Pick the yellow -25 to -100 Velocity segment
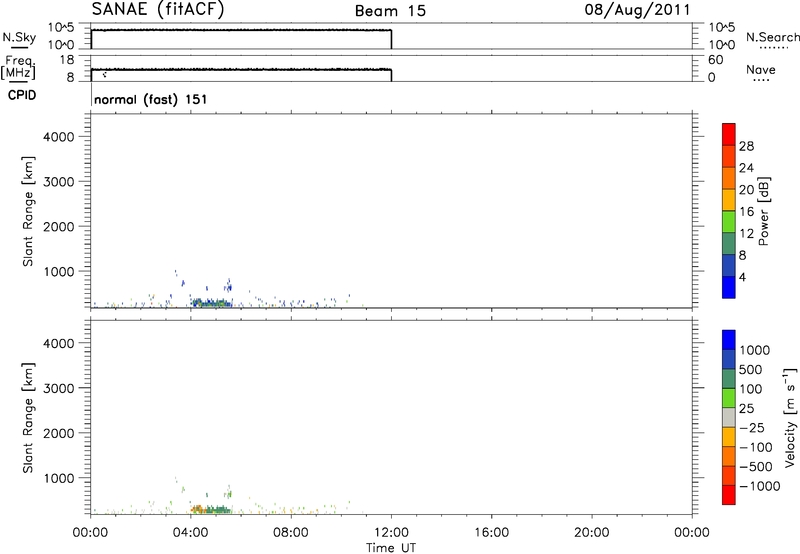Viewport: 800px width, 554px height. coord(729,437)
